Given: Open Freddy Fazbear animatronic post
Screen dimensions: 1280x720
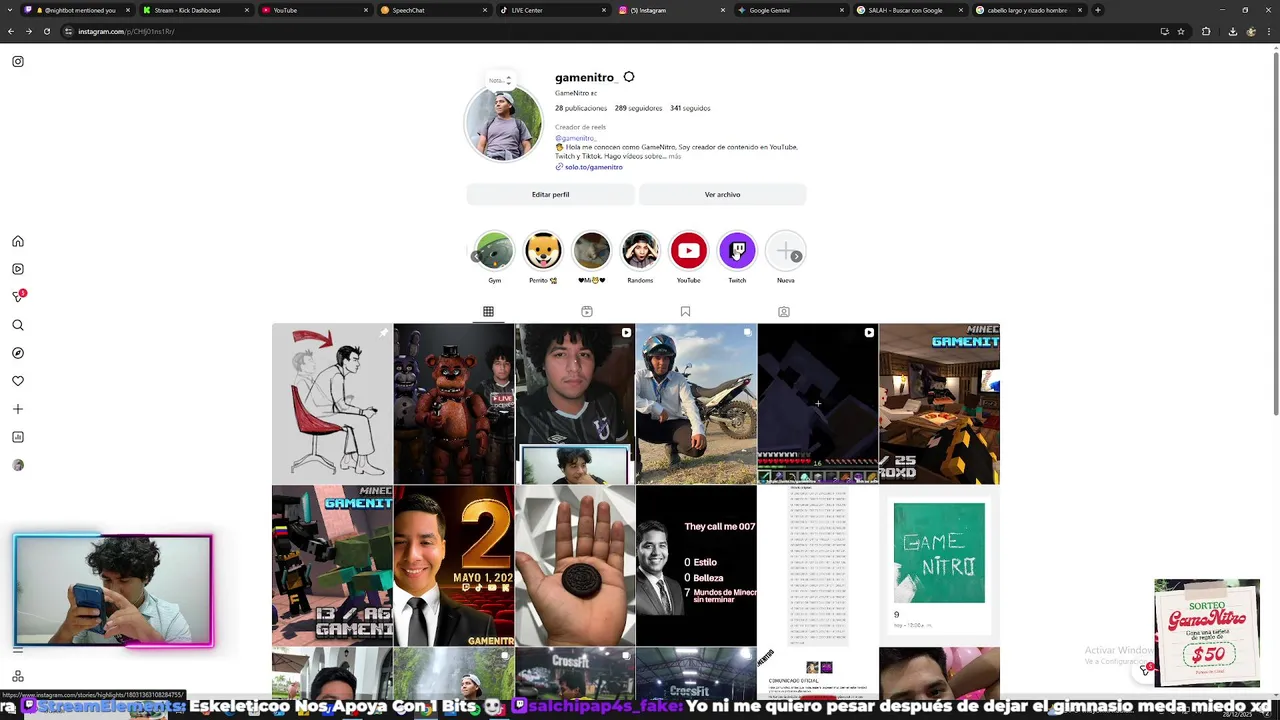Looking at the screenshot, I should [x=454, y=404].
